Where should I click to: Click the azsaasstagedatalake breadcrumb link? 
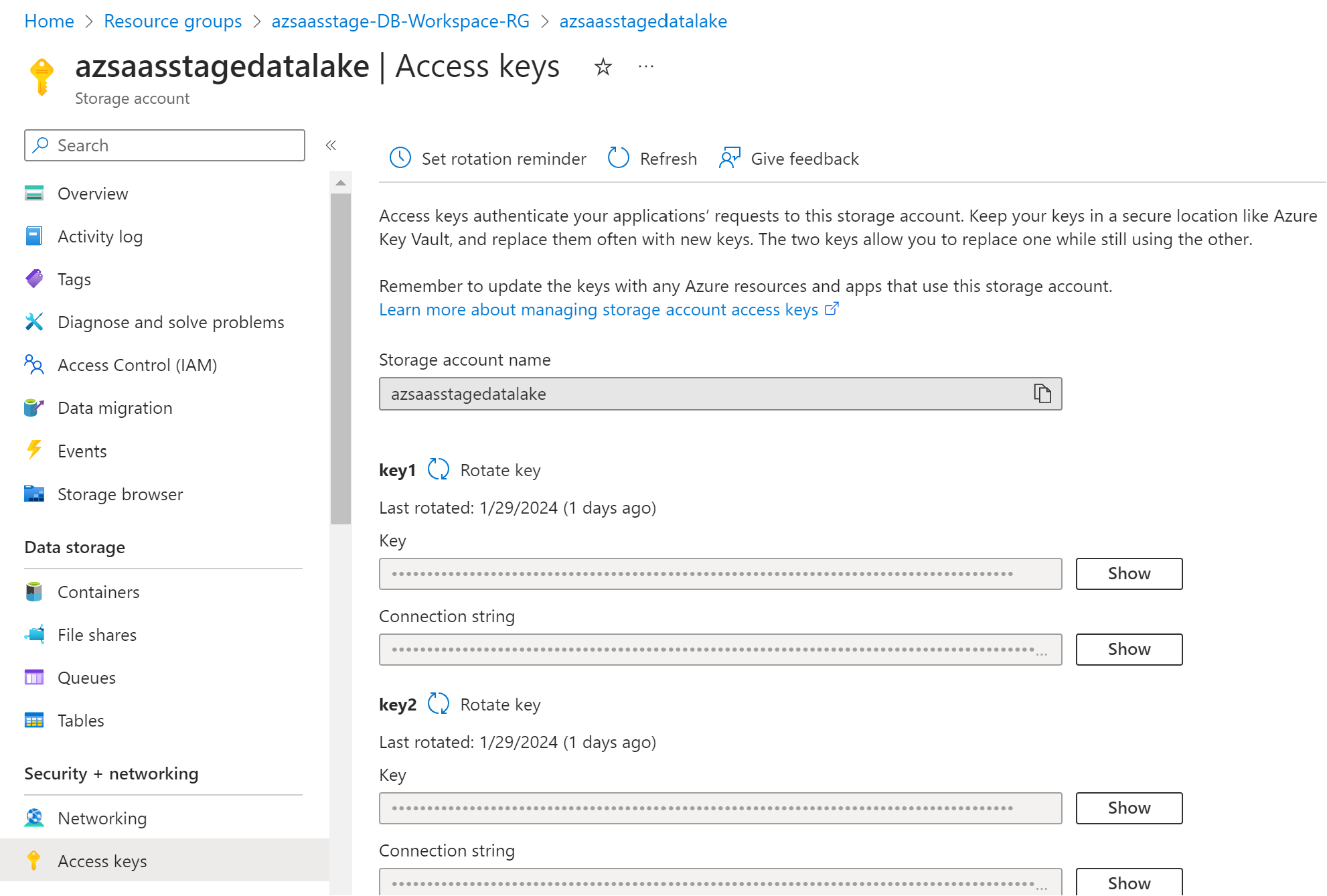click(643, 21)
